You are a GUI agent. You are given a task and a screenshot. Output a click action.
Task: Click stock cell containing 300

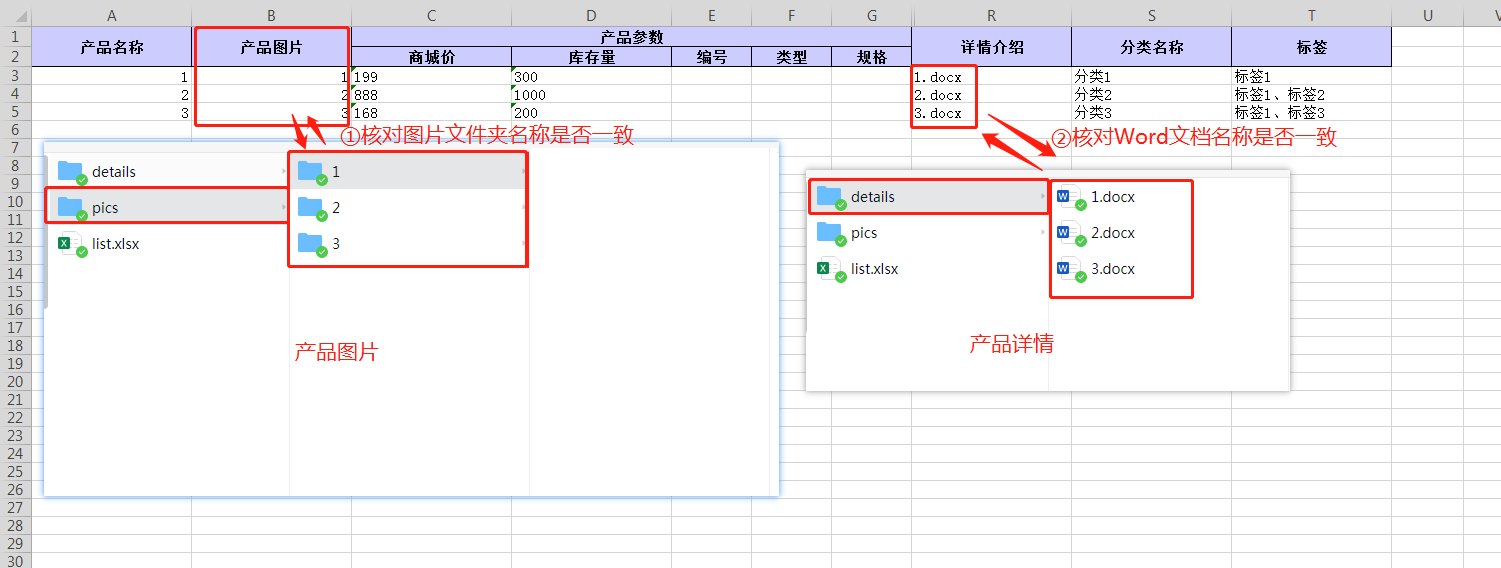591,76
